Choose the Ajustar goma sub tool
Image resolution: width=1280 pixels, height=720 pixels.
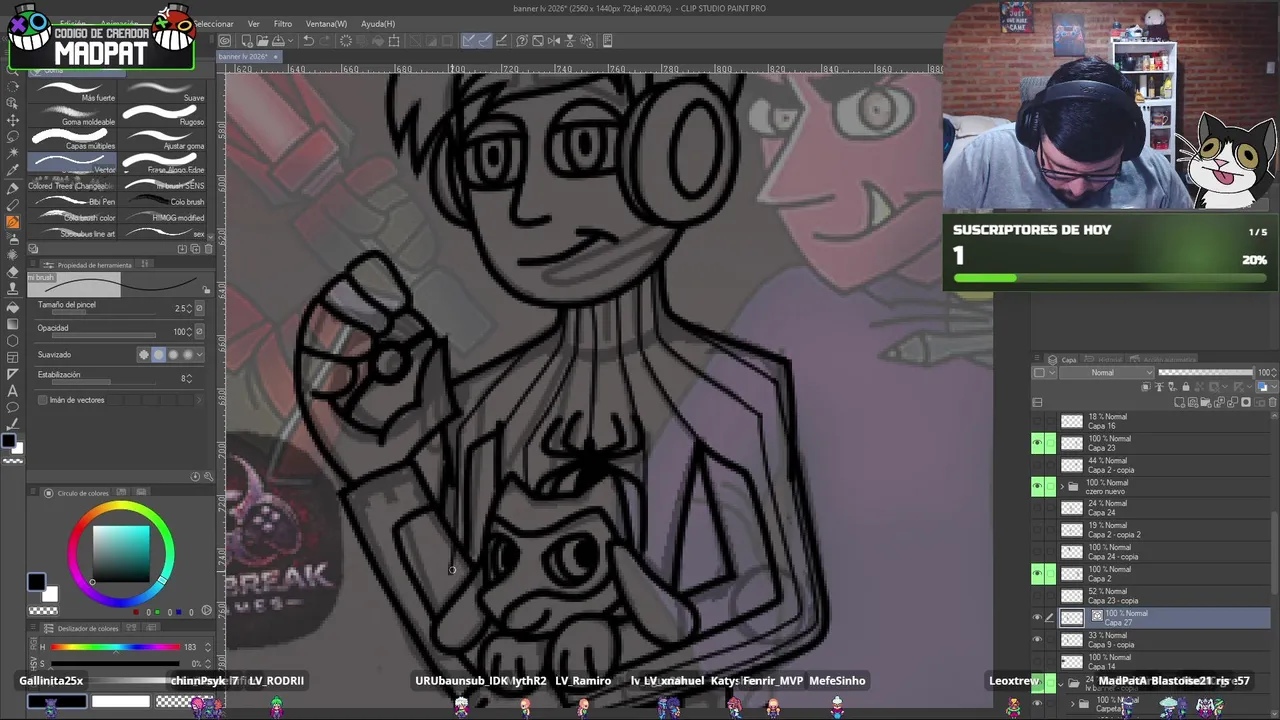pyautogui.click(x=163, y=139)
